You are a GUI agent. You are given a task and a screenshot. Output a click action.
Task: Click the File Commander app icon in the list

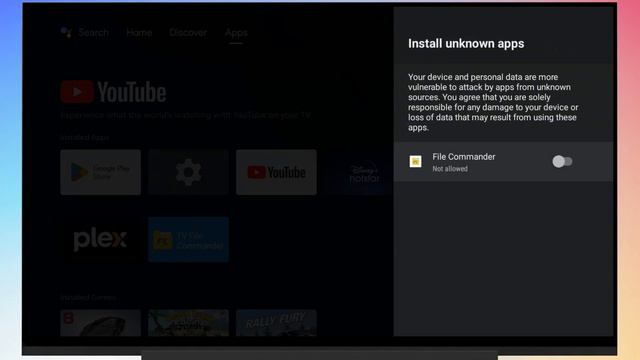(416, 162)
